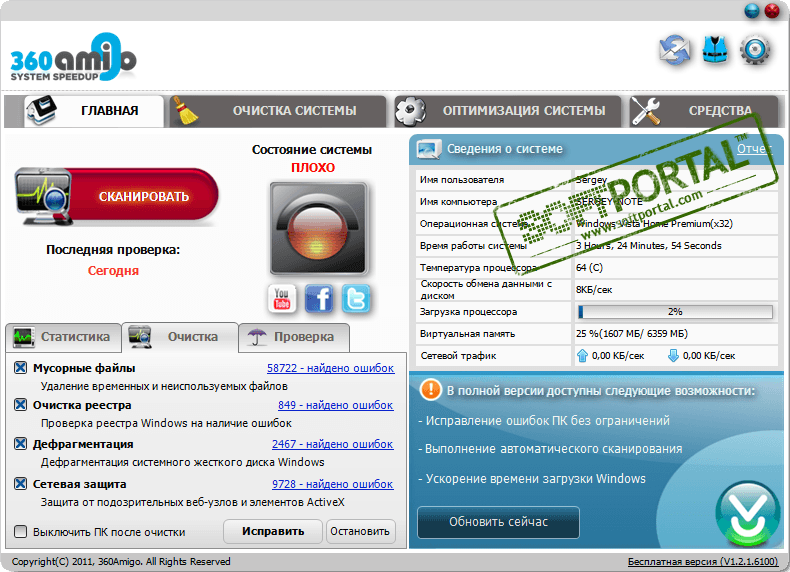Click the system info monitor icon

click(x=429, y=149)
